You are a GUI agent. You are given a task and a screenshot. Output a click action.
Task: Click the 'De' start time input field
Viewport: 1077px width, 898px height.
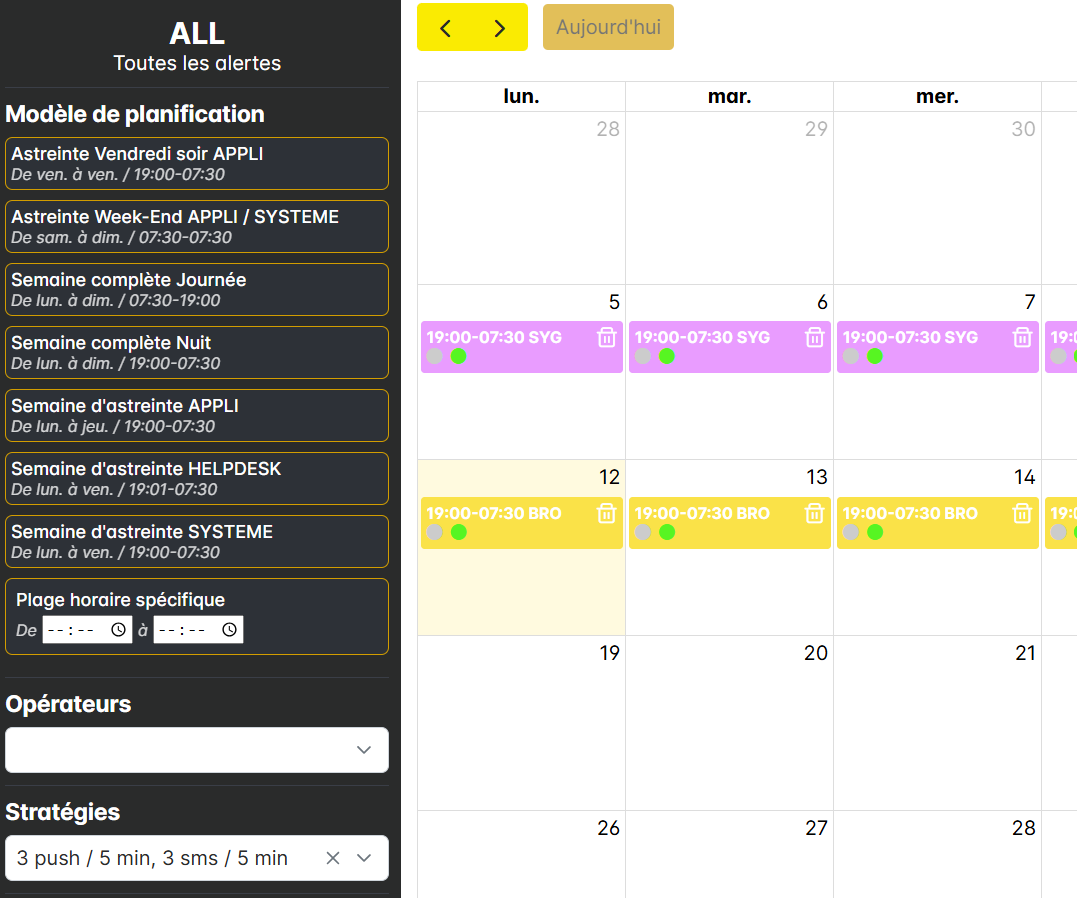pyautogui.click(x=87, y=629)
